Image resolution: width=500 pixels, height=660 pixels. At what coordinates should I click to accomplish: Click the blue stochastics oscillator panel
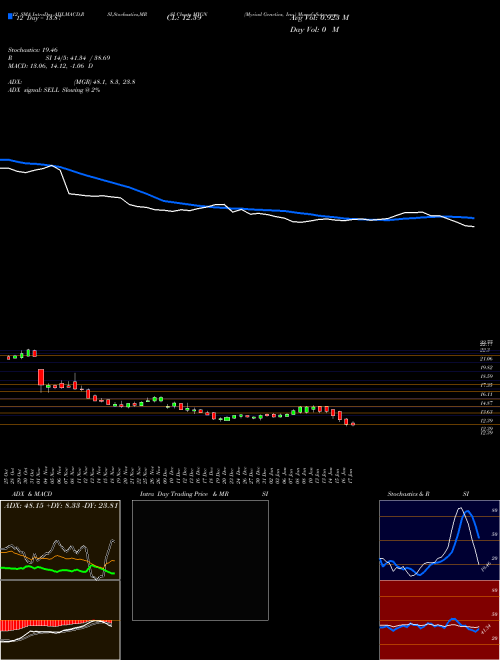click(x=439, y=540)
